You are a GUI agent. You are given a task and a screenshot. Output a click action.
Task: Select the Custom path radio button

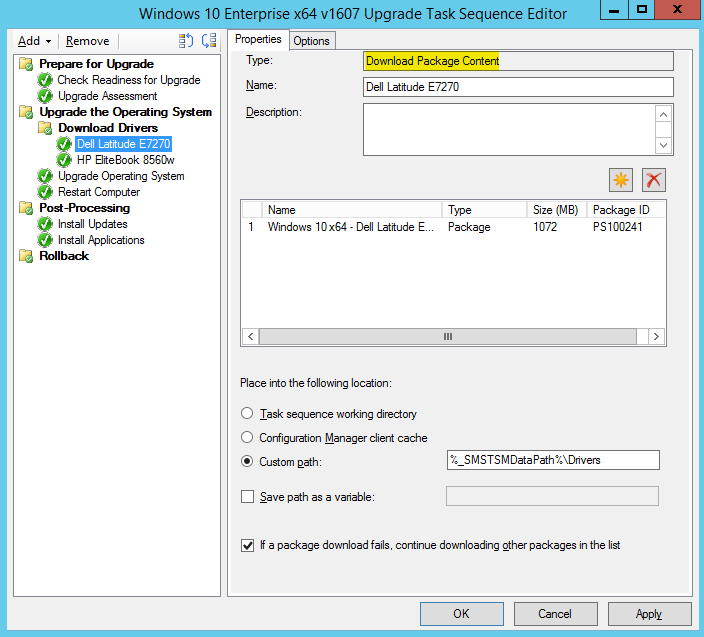pyautogui.click(x=247, y=461)
